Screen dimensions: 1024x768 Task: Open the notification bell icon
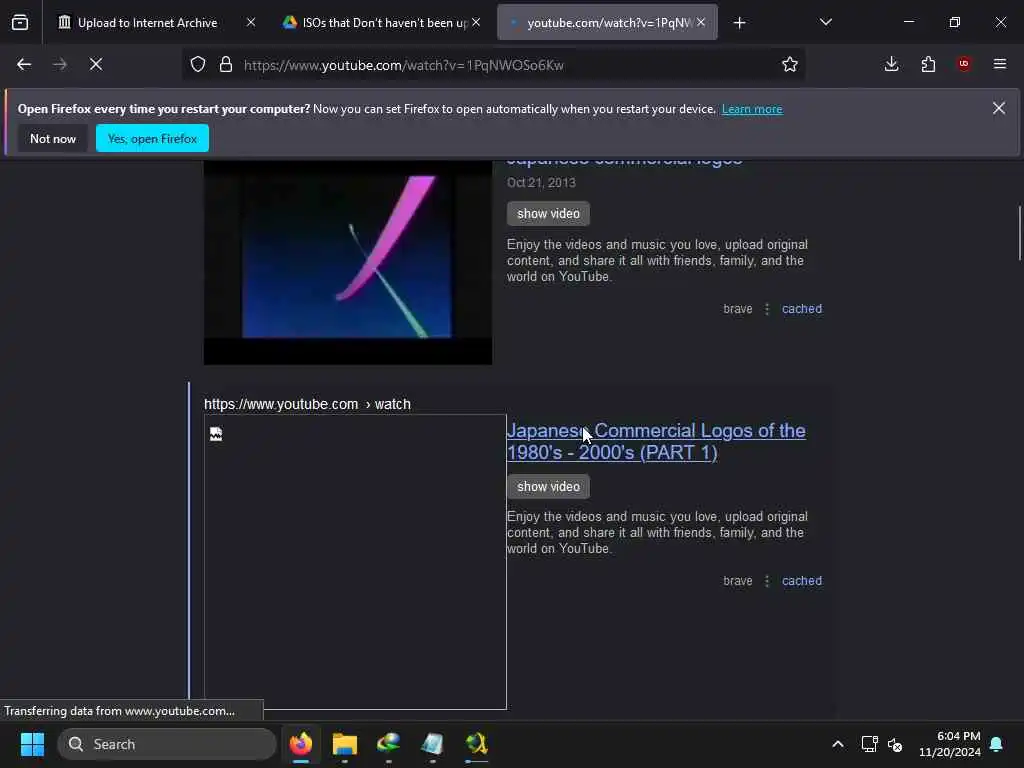pyautogui.click(x=997, y=744)
